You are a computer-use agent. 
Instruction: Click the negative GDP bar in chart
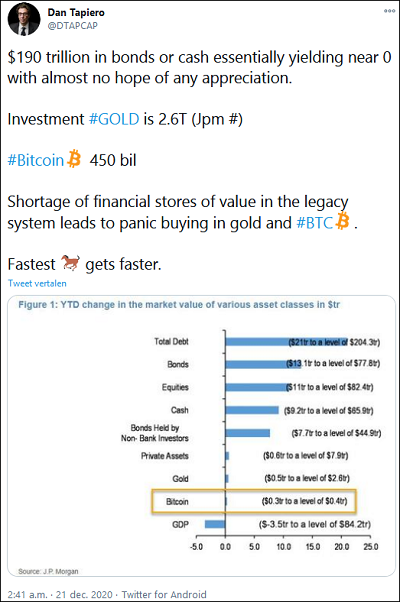(x=215, y=524)
